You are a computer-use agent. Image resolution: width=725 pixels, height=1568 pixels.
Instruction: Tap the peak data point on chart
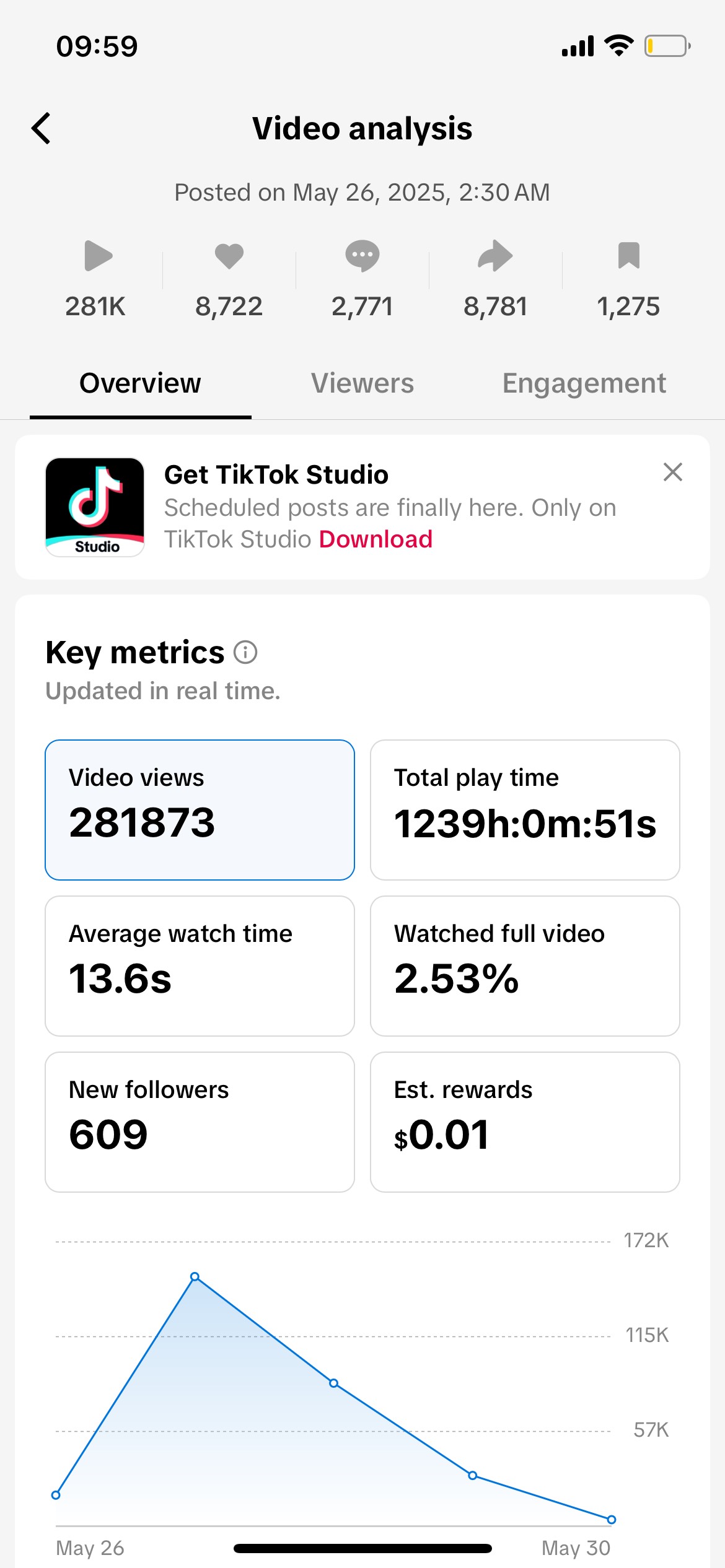(x=195, y=1277)
